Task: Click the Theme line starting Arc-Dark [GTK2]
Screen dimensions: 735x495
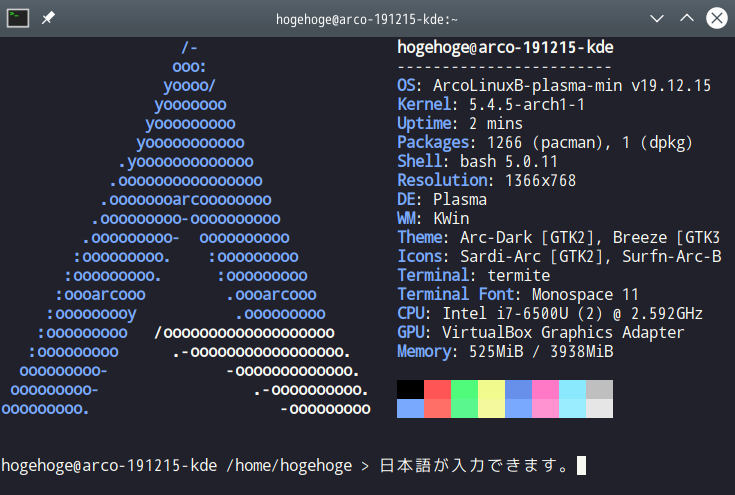Action: [x=558, y=238]
